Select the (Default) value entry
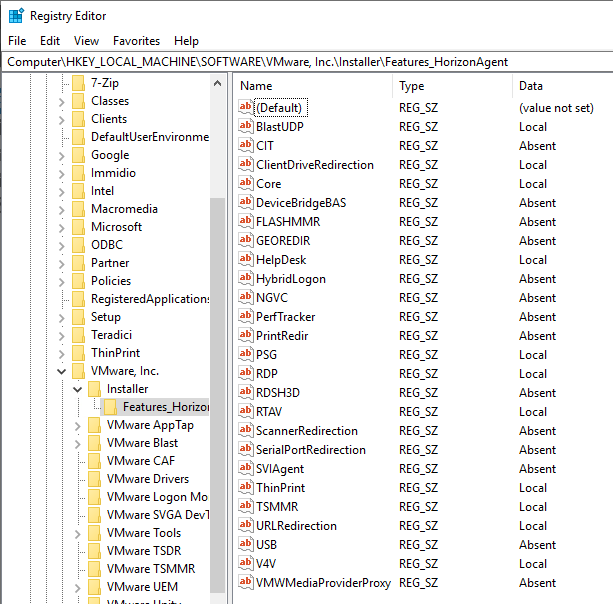This screenshot has height=604, width=613. coord(281,108)
